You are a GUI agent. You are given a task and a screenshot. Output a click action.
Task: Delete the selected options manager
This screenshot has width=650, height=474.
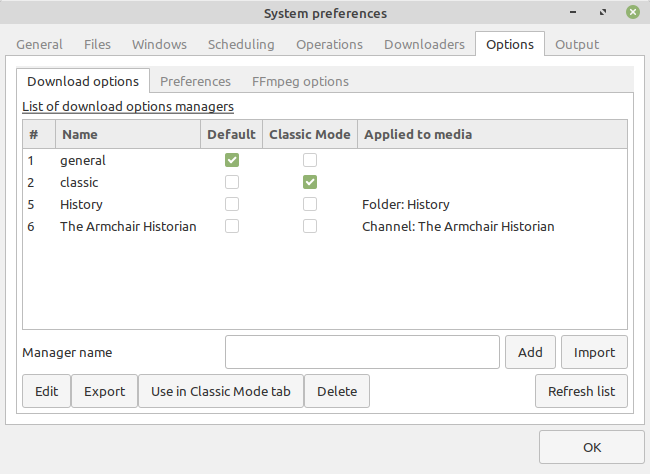pyautogui.click(x=337, y=391)
